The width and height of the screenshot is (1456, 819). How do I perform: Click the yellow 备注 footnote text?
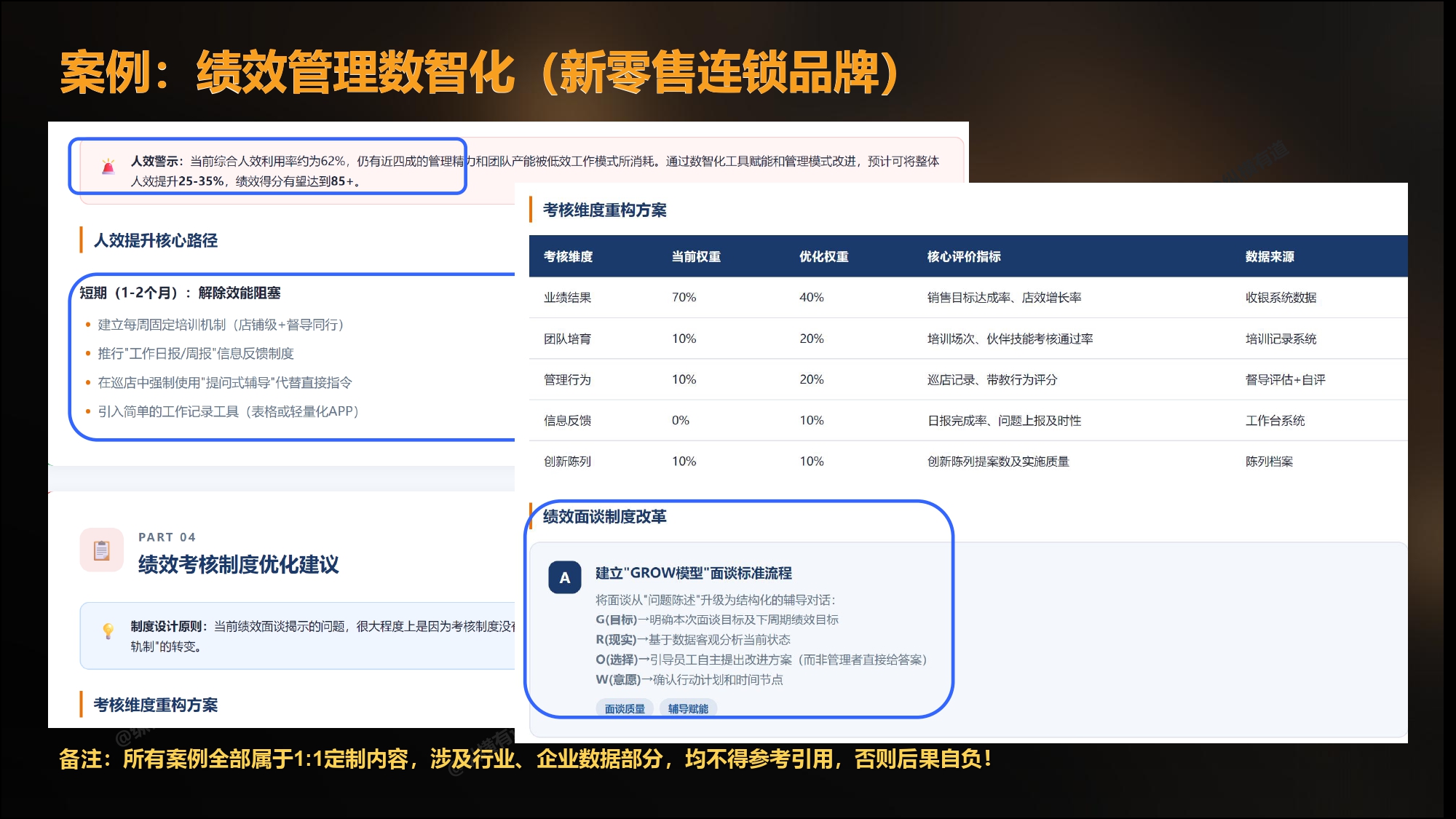[526, 759]
